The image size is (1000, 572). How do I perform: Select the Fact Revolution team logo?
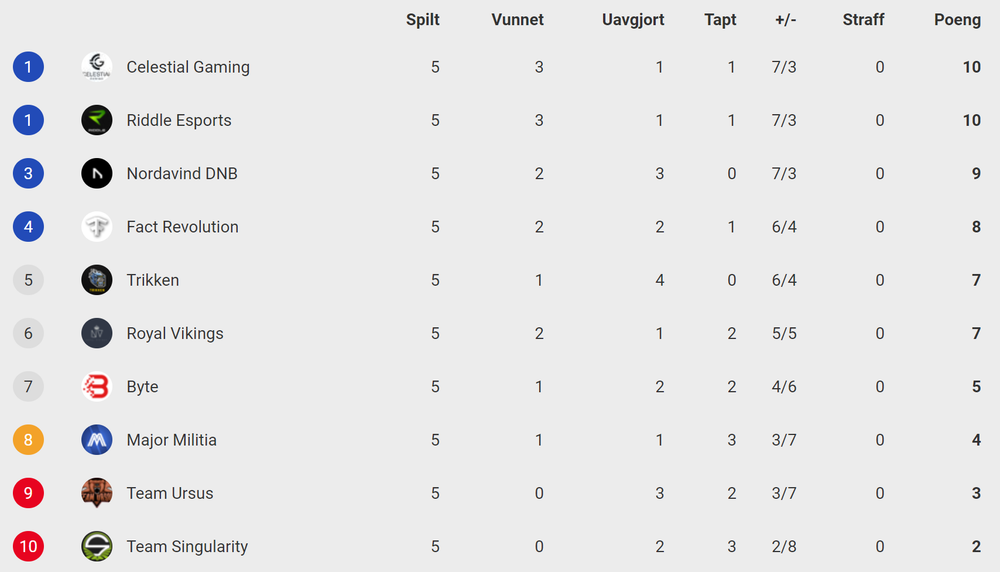[97, 227]
